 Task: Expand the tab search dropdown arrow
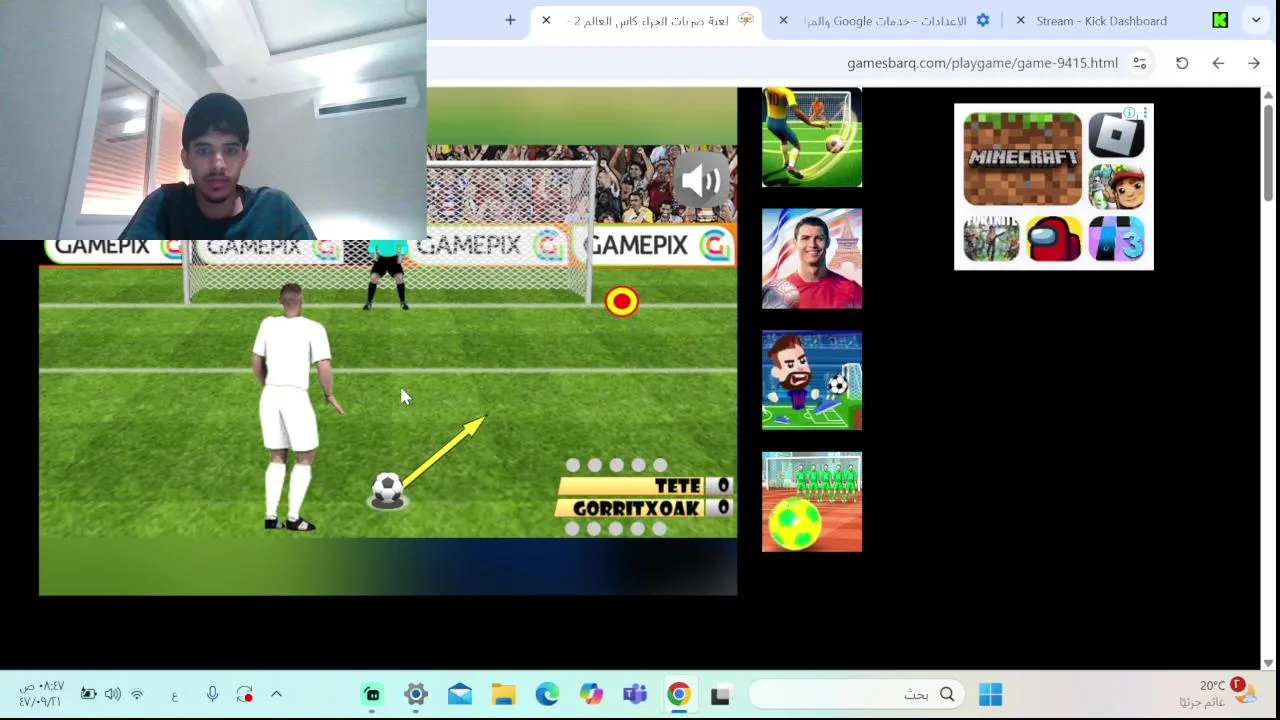pyautogui.click(x=1256, y=20)
